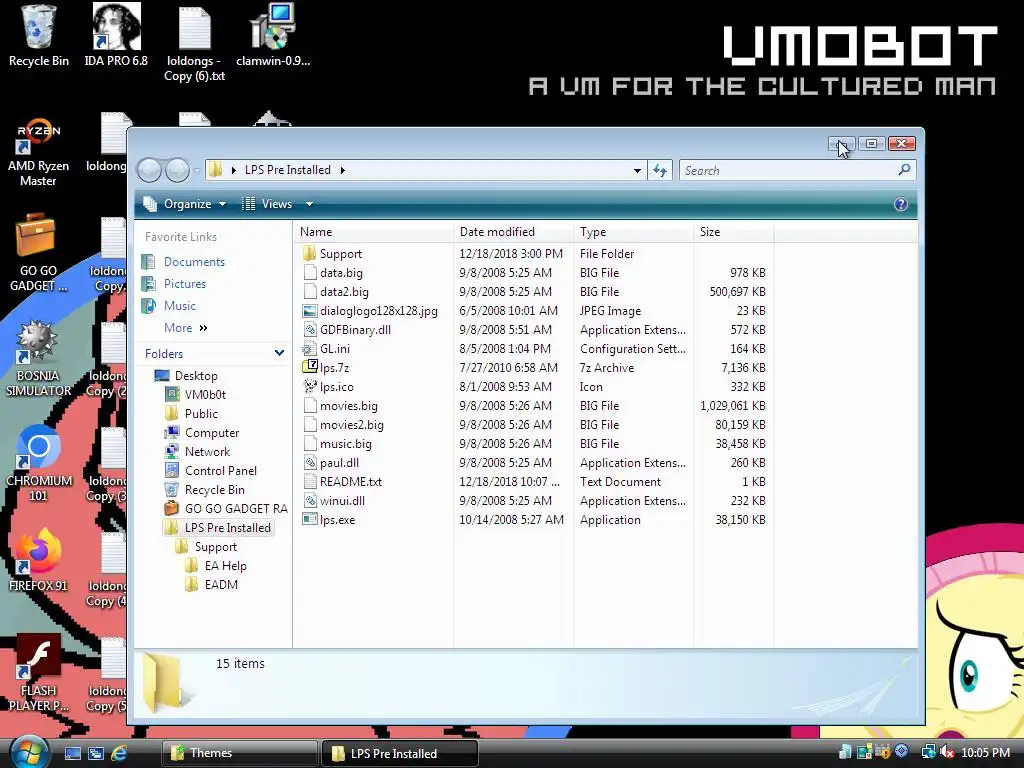Image resolution: width=1024 pixels, height=768 pixels.
Task: Click the Explorer Forward arrow button
Action: coord(177,170)
